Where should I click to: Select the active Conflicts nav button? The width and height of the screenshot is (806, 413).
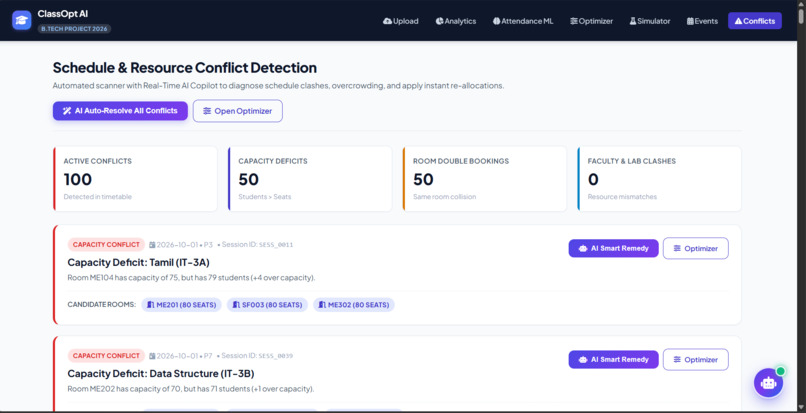tap(755, 21)
